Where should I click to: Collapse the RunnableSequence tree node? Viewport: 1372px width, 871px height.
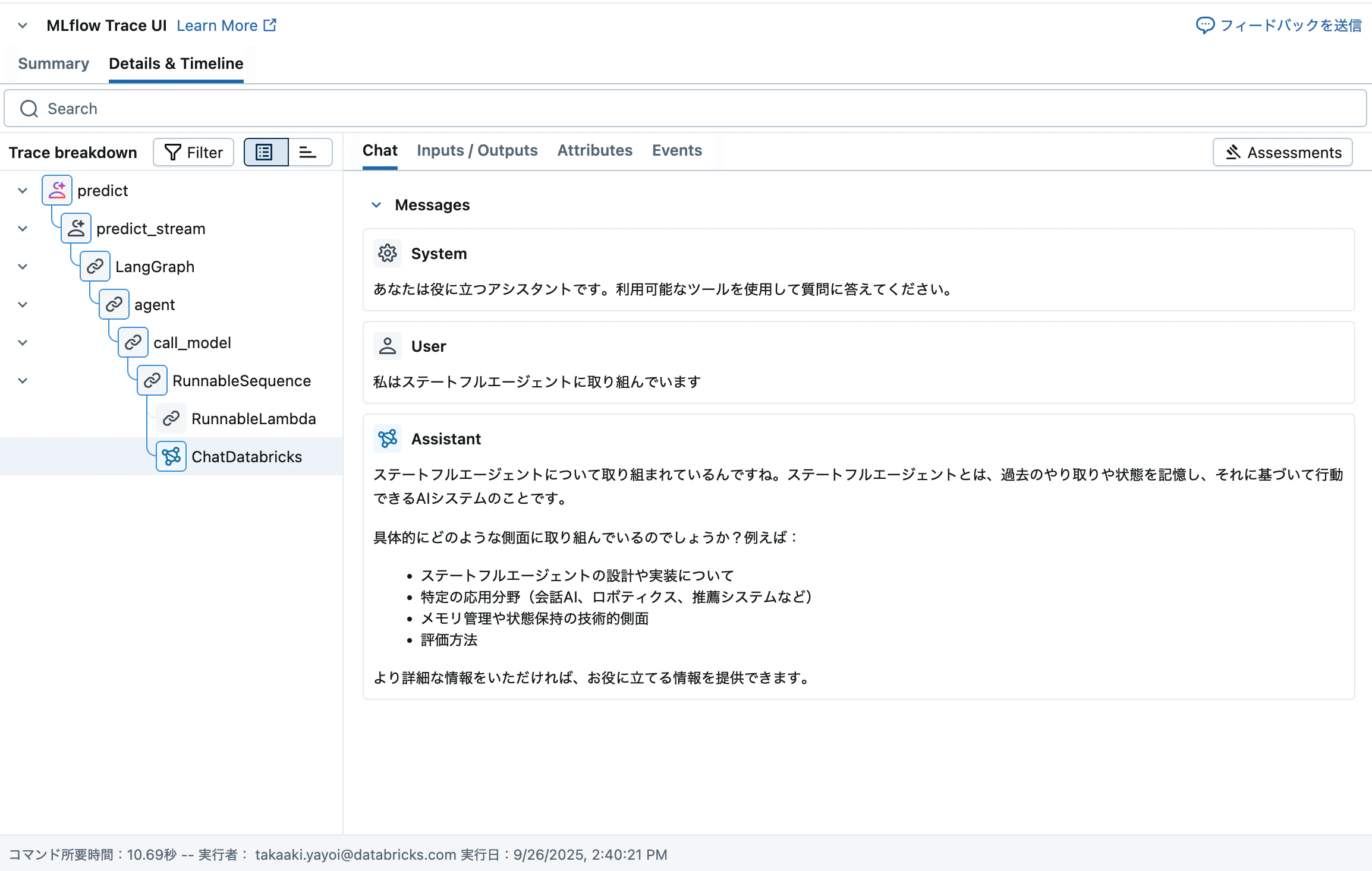click(23, 381)
